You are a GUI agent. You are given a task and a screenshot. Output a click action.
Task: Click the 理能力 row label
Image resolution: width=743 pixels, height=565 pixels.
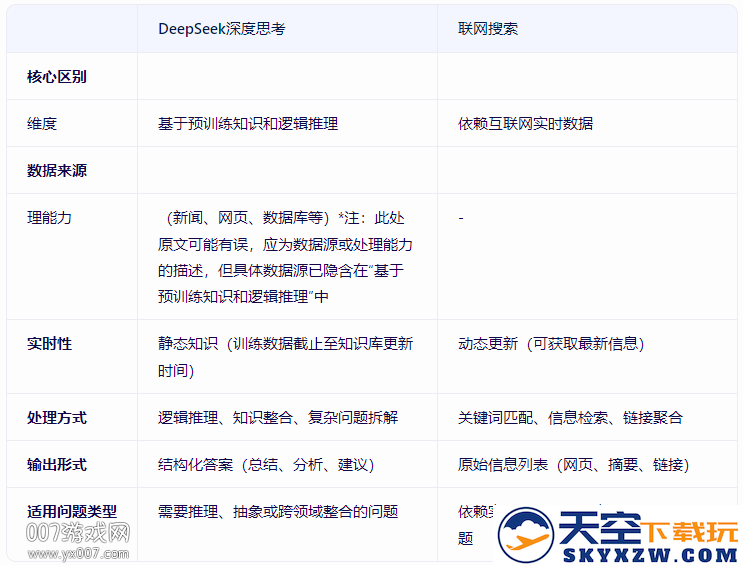[49, 218]
